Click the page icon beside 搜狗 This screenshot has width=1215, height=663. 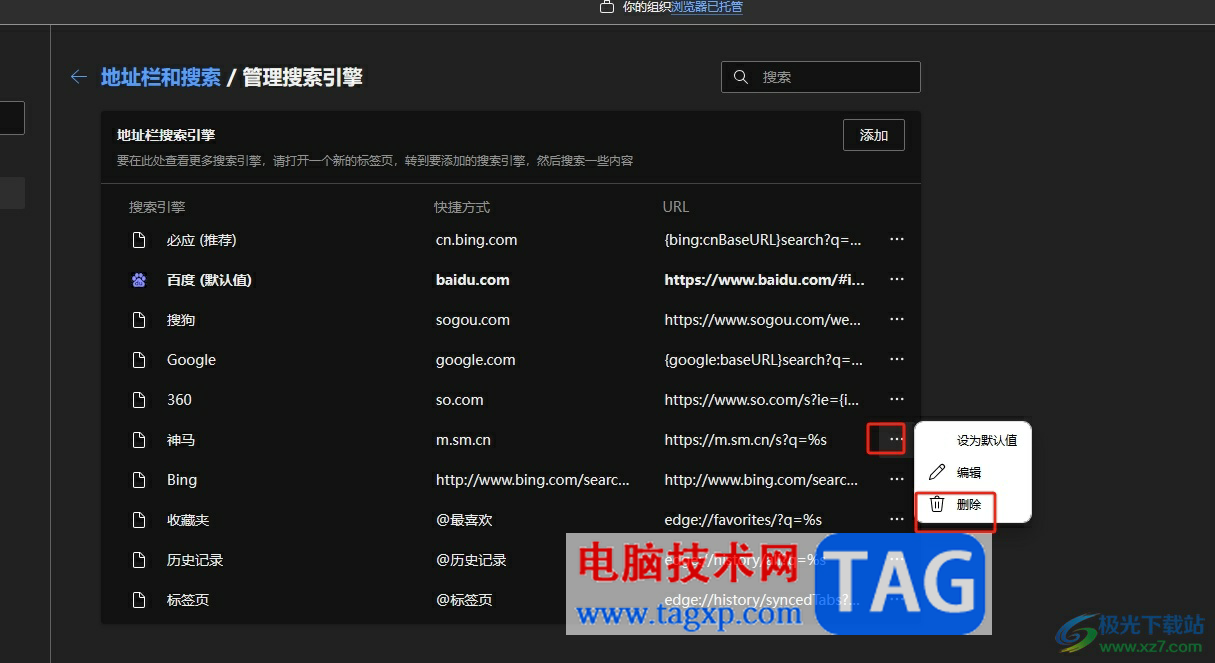click(139, 320)
